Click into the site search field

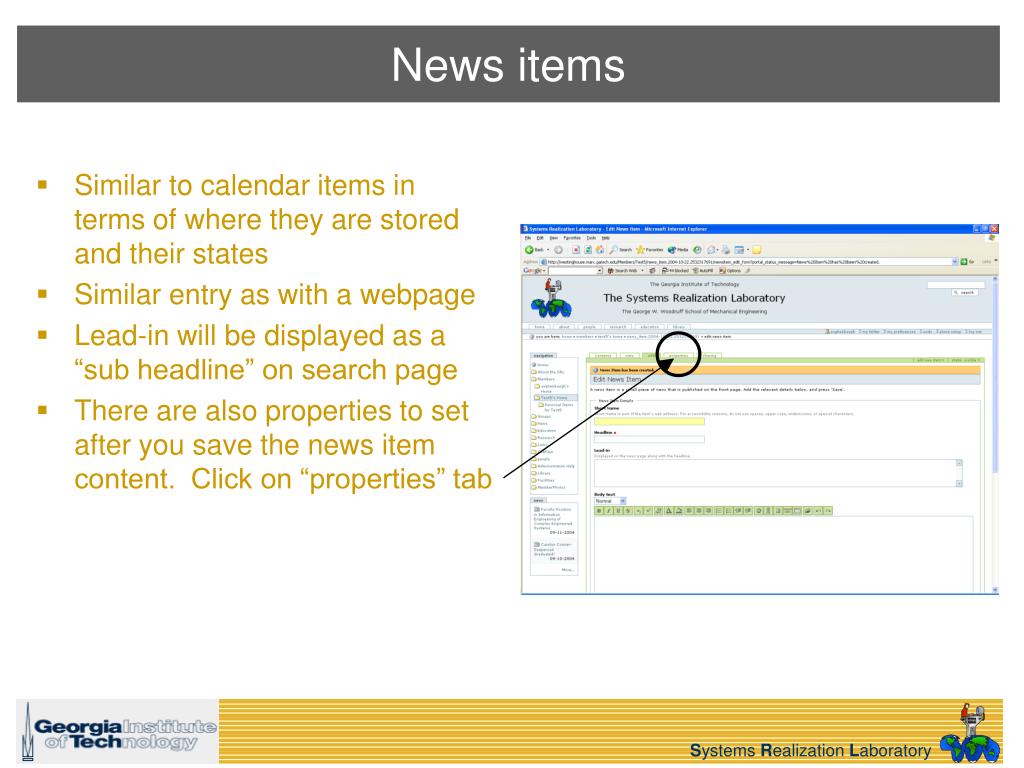click(x=956, y=285)
